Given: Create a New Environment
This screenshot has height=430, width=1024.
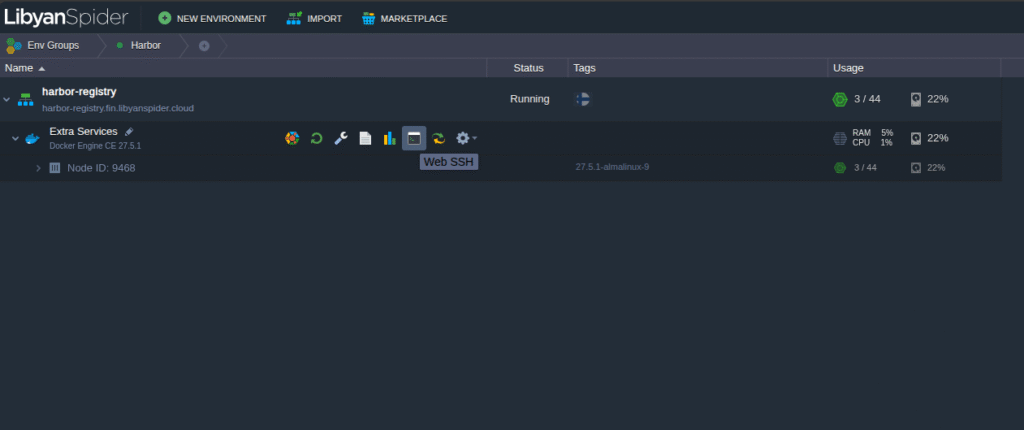Looking at the screenshot, I should 212,18.
